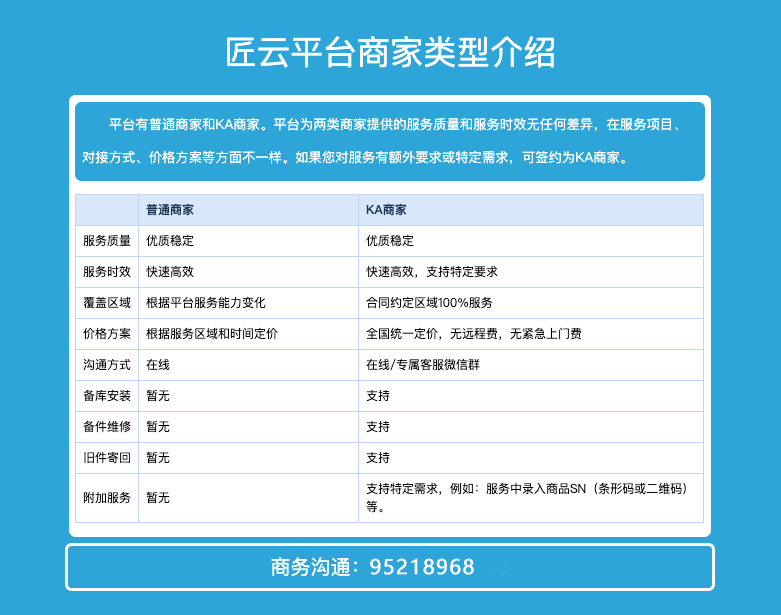Click 支持 in the 备库安装 row

coord(378,396)
